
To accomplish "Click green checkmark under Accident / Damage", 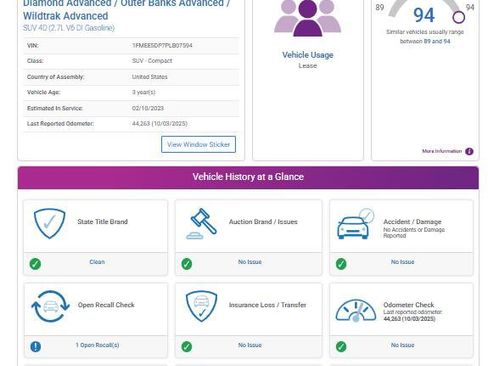I will click(x=341, y=264).
